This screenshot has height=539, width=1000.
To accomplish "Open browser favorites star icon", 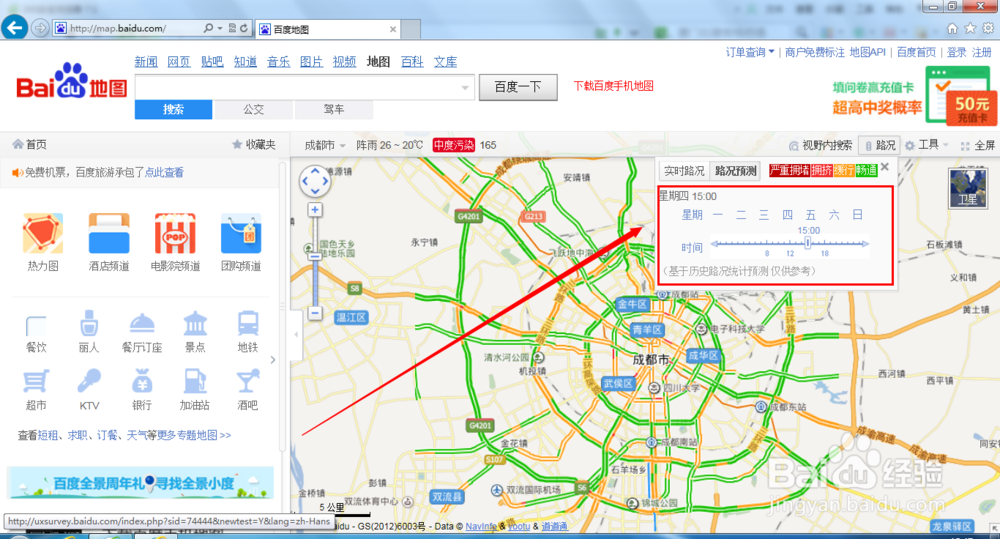I will (970, 28).
